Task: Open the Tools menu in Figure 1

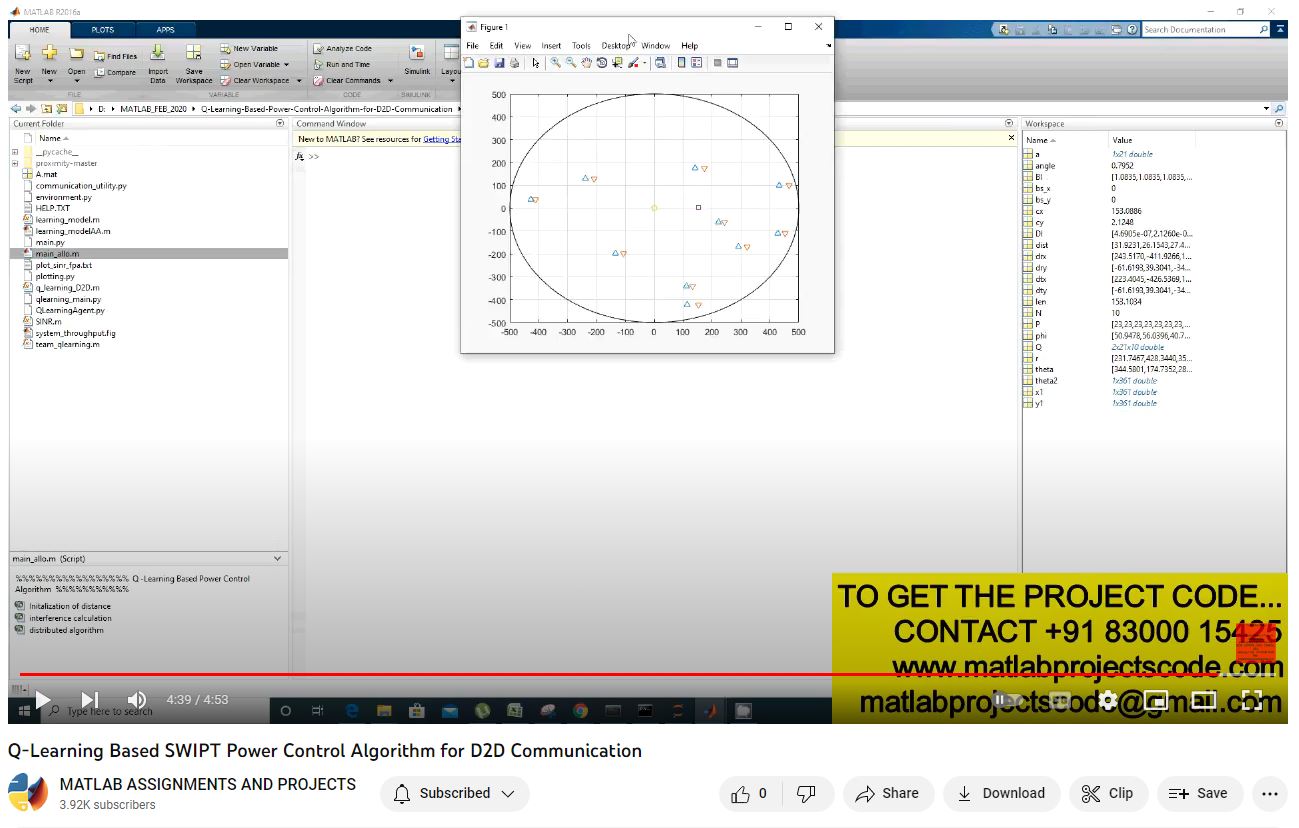Action: [x=581, y=46]
